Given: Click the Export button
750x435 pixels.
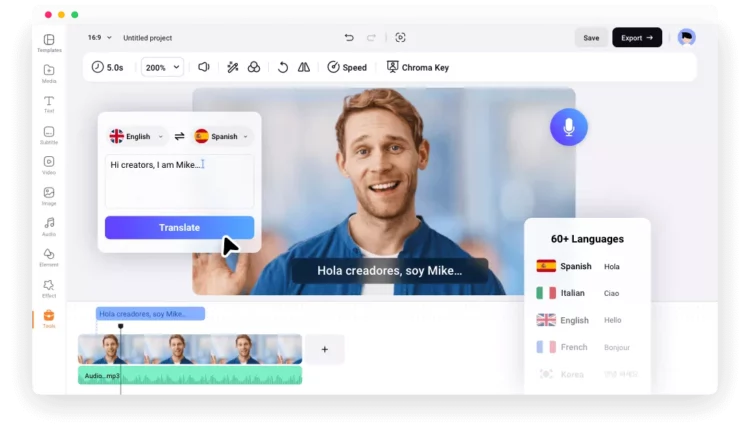Looking at the screenshot, I should tap(637, 38).
